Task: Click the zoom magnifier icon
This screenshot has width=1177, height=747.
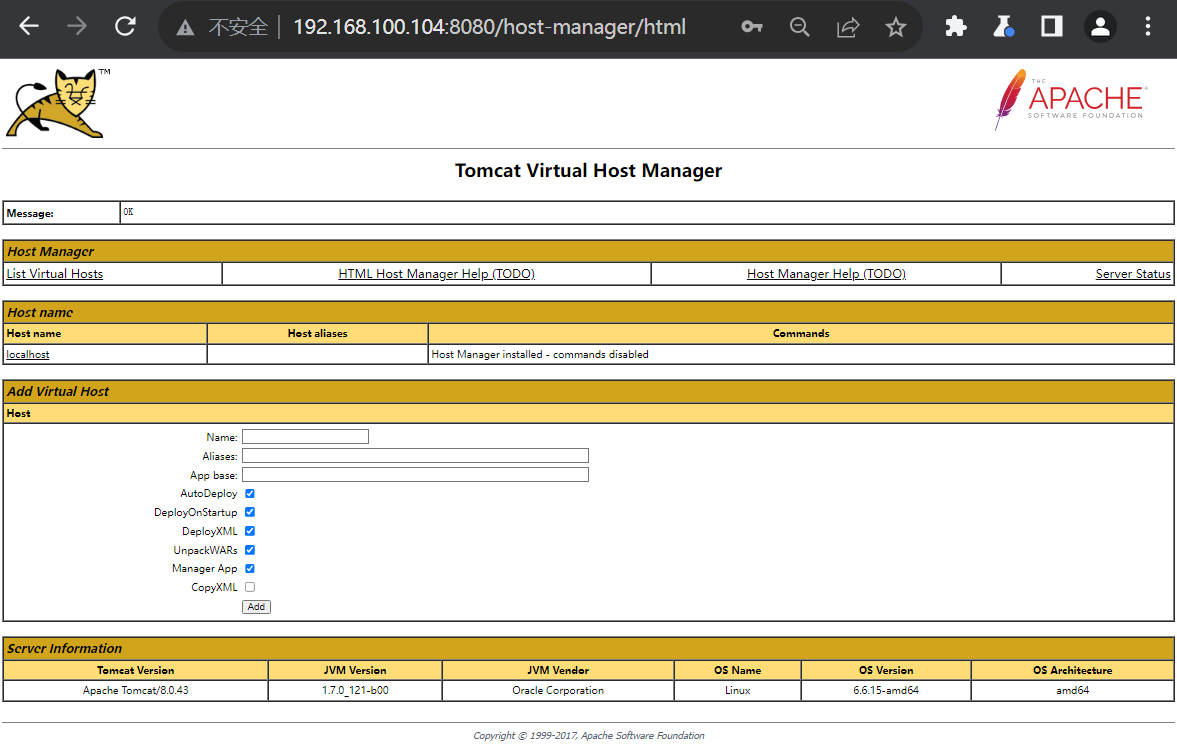Action: [x=799, y=27]
